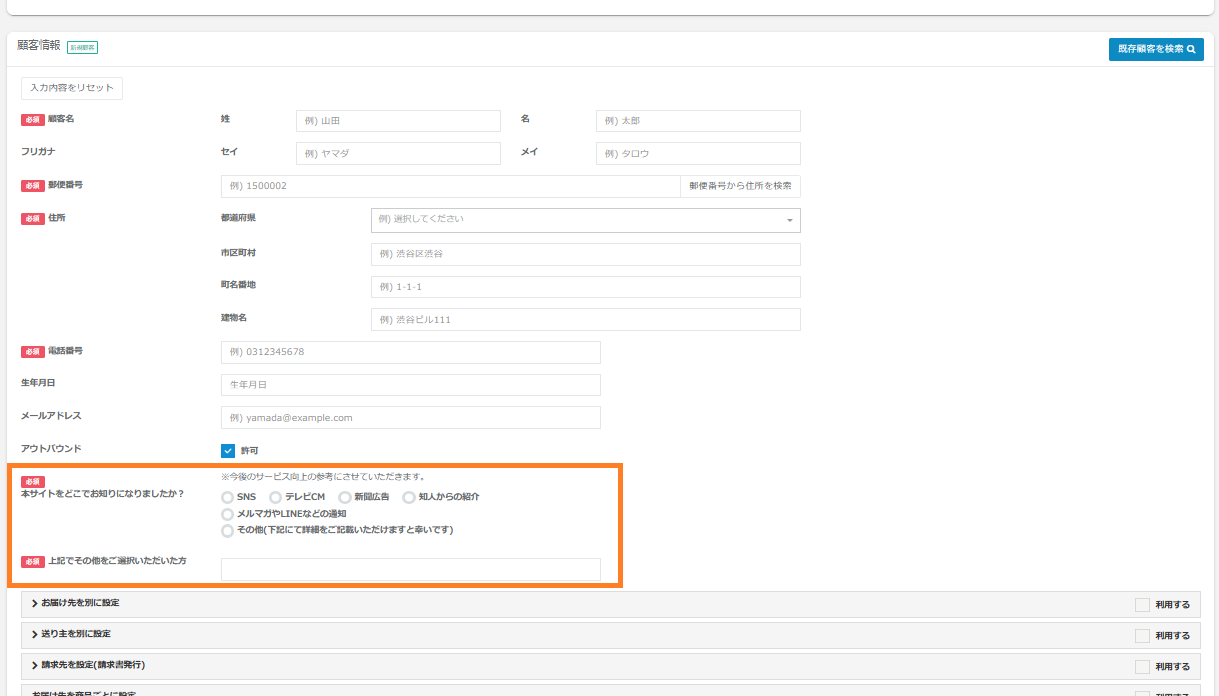The image size is (1219, 696).
Task: Click the 電話番号 input field
Action: click(x=410, y=352)
